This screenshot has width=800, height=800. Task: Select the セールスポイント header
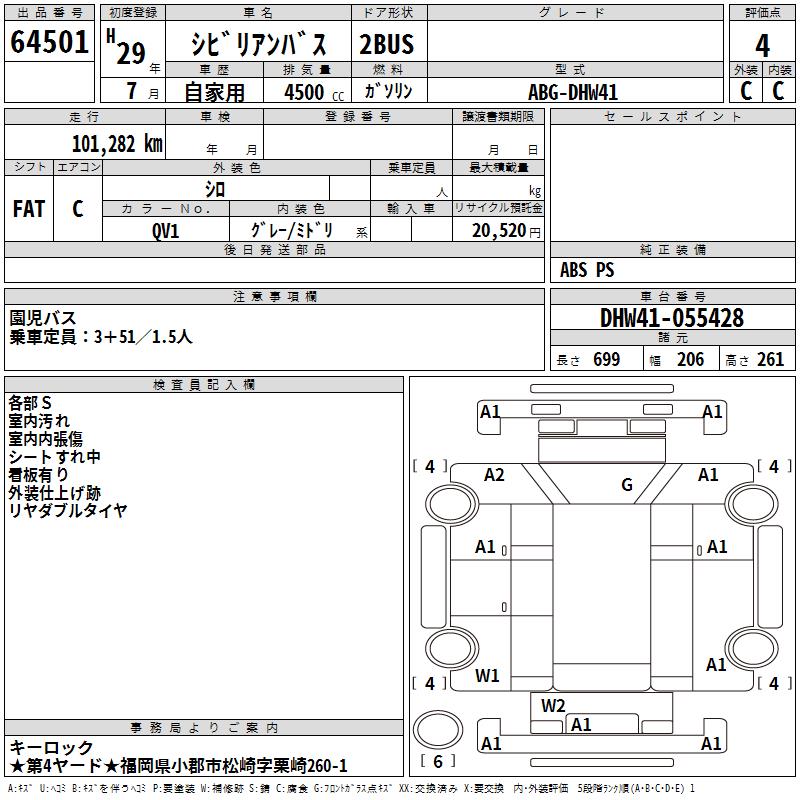(x=672, y=116)
